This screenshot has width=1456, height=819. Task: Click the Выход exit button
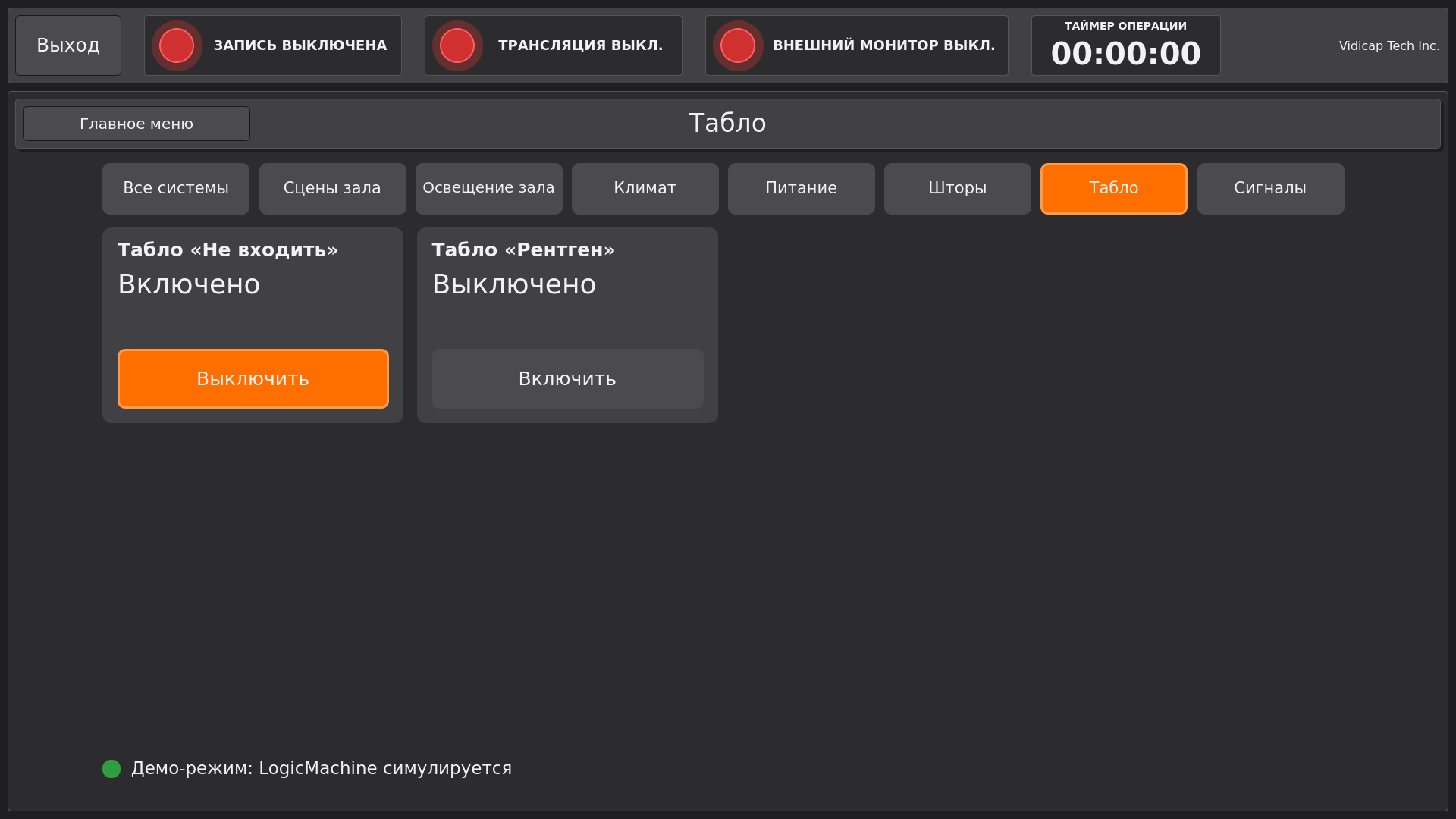[x=68, y=45]
